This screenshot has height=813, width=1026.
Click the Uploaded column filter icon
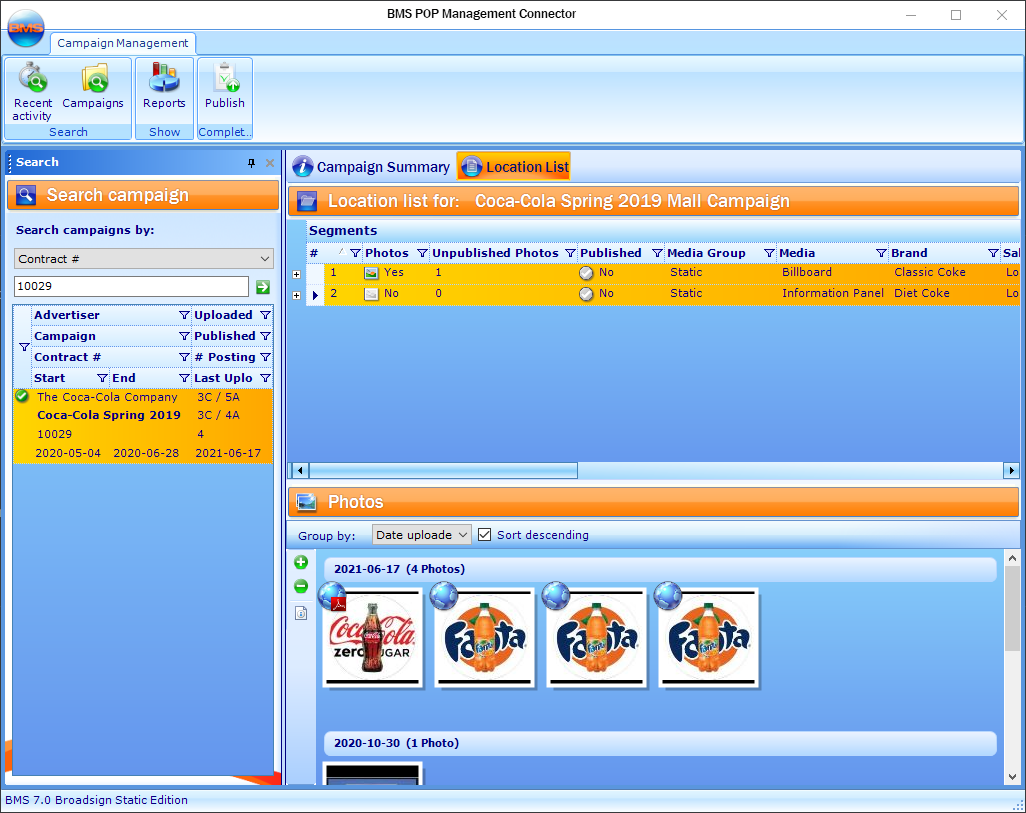coord(265,316)
